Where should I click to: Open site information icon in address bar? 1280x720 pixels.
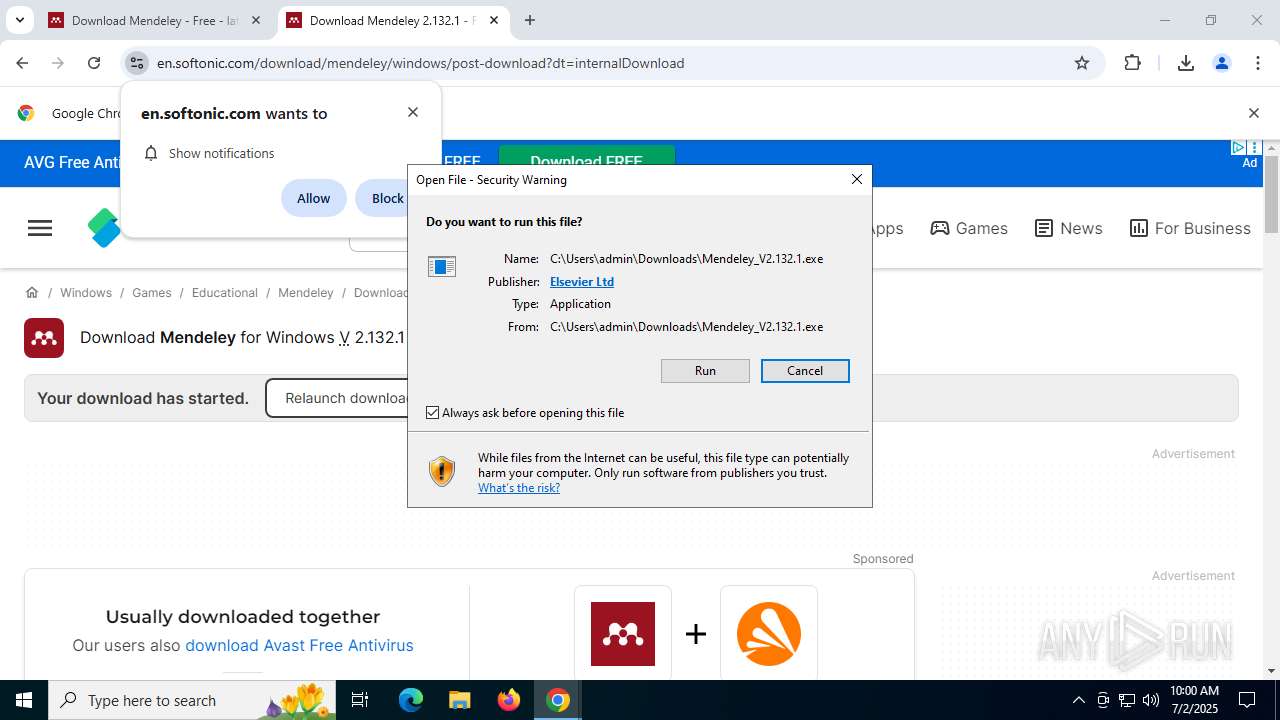coord(137,63)
